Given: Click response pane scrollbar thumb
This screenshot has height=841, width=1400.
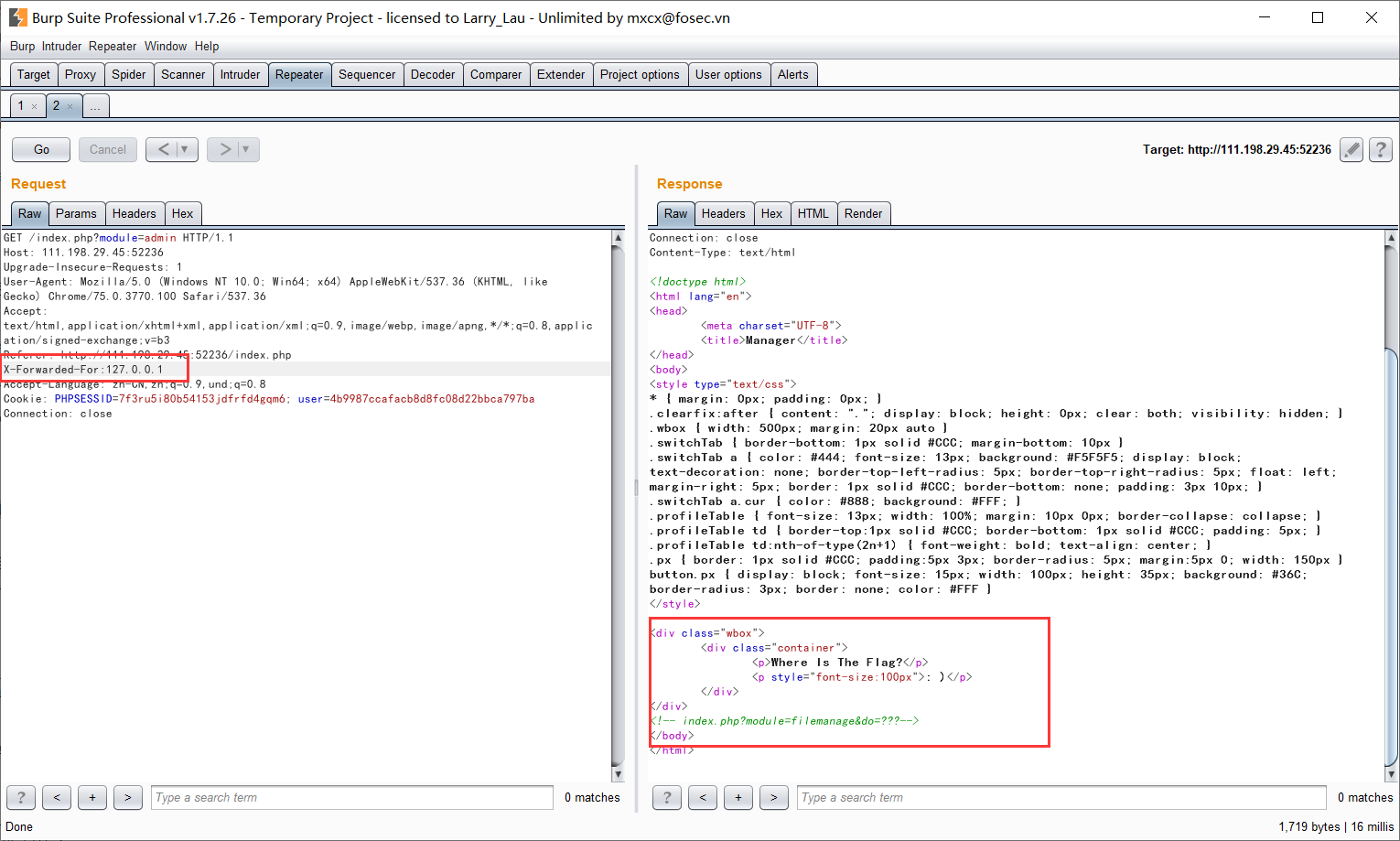Looking at the screenshot, I should (x=1392, y=556).
